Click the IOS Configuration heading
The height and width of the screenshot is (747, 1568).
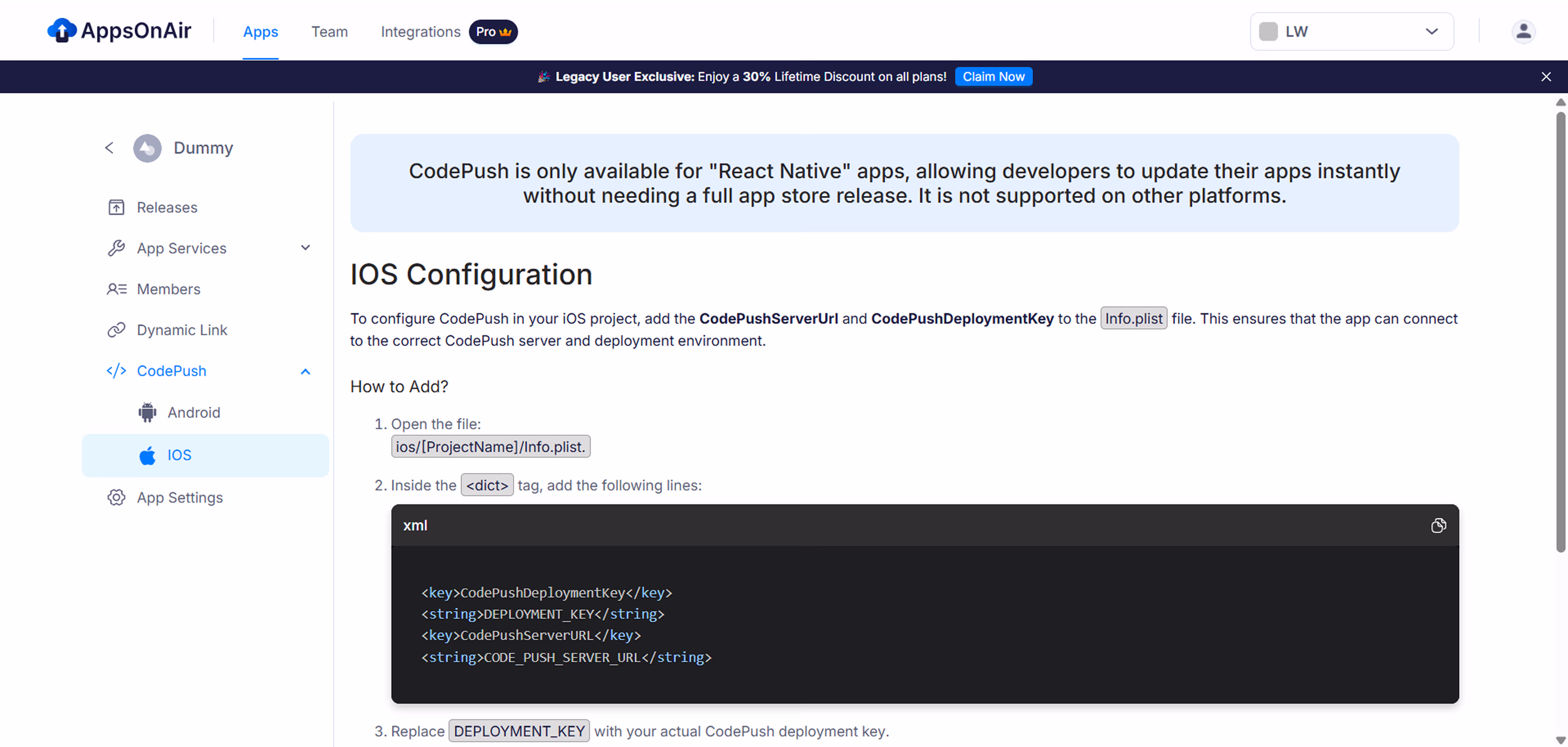471,274
